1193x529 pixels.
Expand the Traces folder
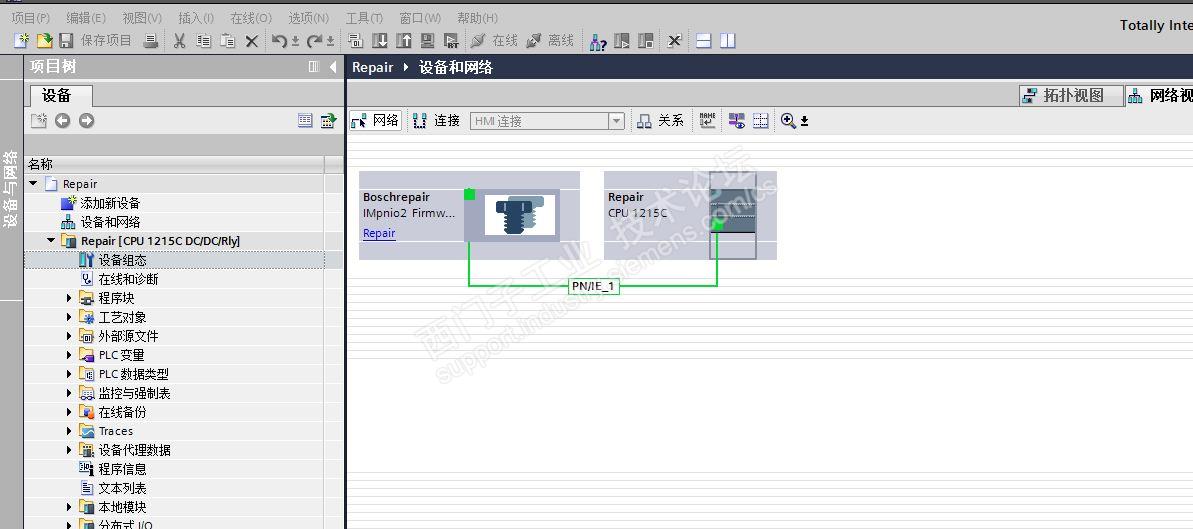point(69,431)
